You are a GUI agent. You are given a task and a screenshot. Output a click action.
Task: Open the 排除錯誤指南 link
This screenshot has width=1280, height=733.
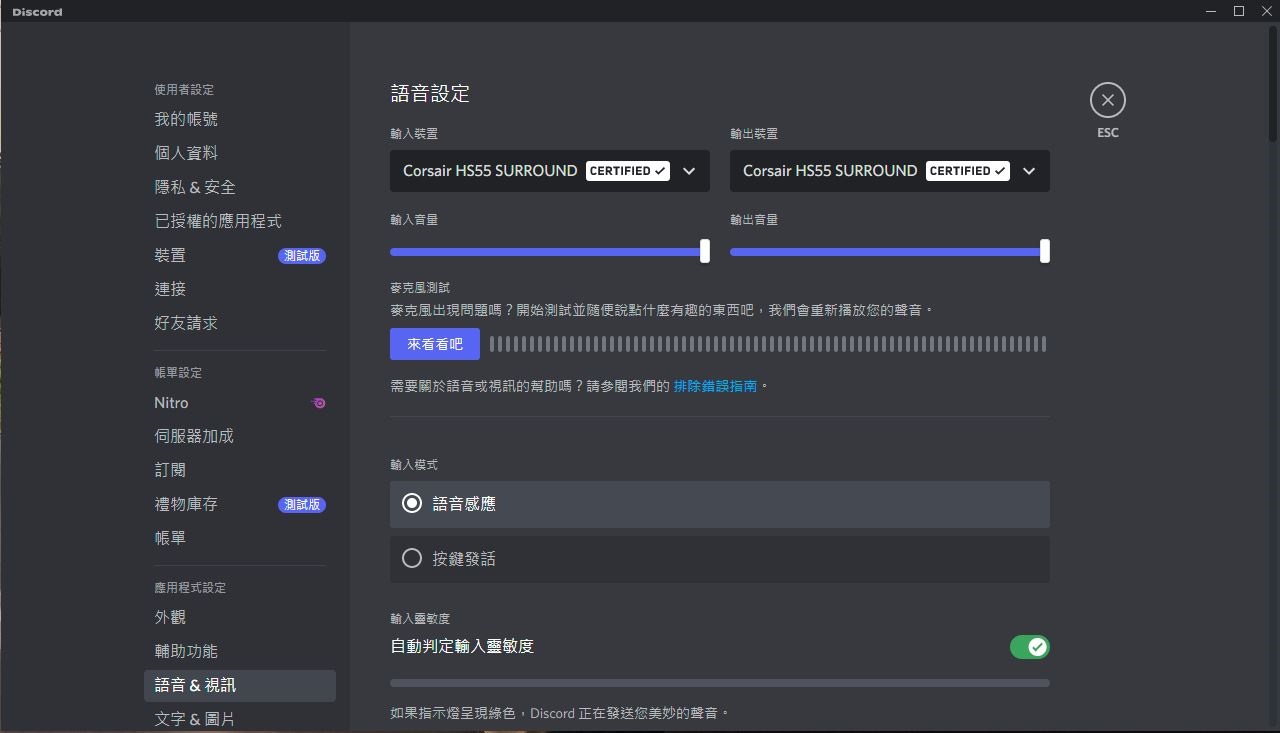coord(715,386)
